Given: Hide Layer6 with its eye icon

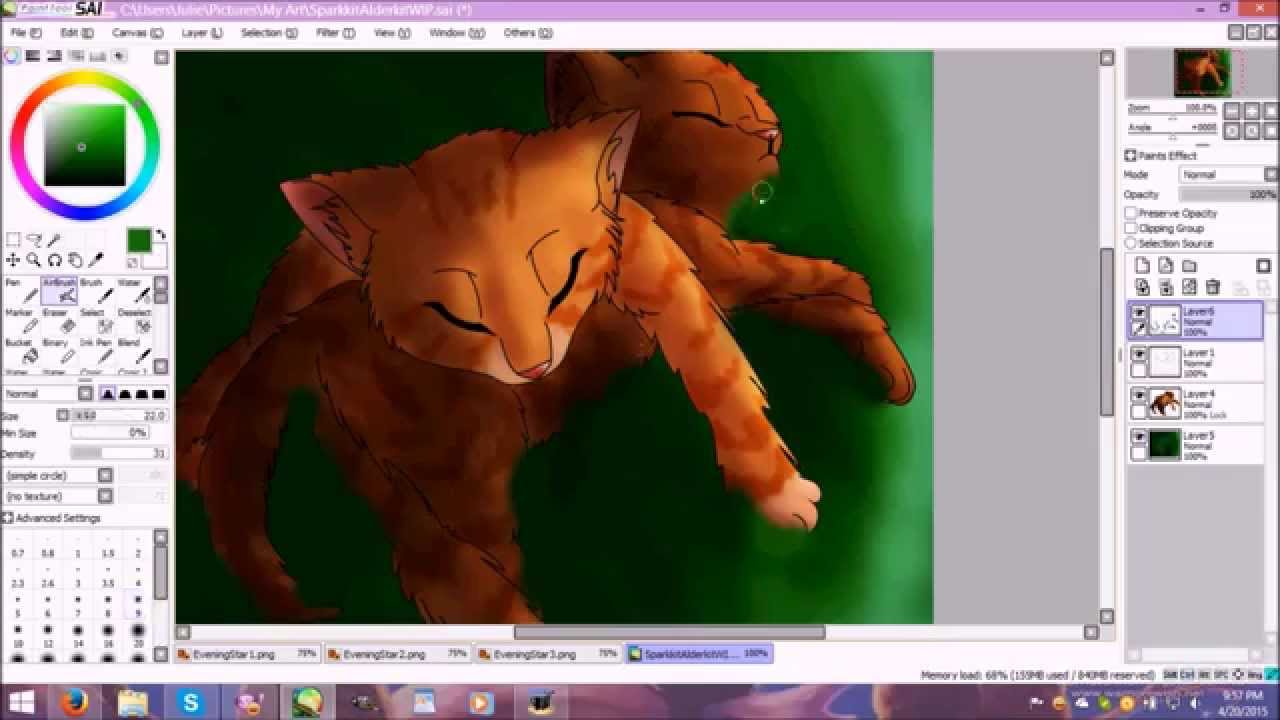Looking at the screenshot, I should (1139, 313).
